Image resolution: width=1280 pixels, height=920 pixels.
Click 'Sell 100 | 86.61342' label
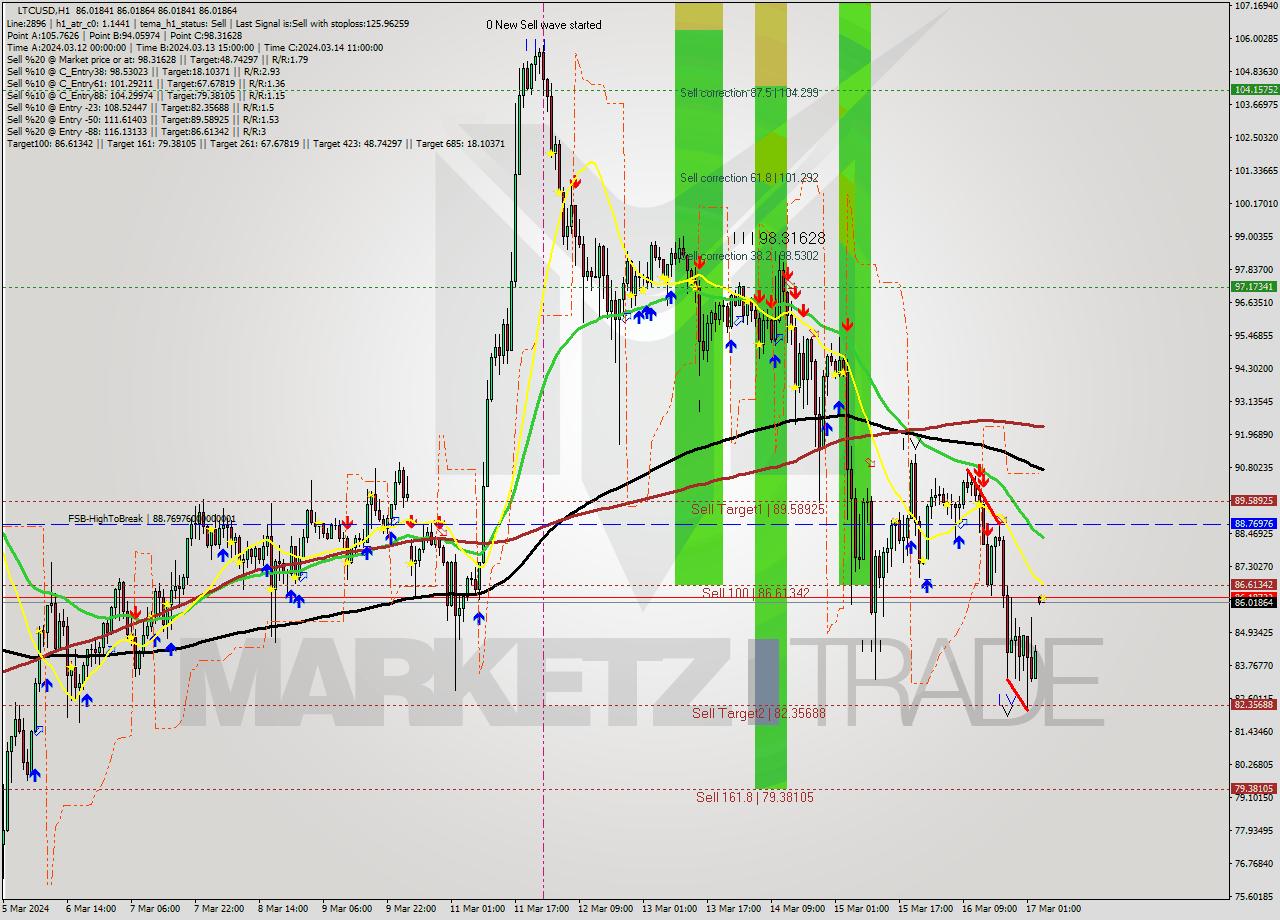click(x=755, y=593)
